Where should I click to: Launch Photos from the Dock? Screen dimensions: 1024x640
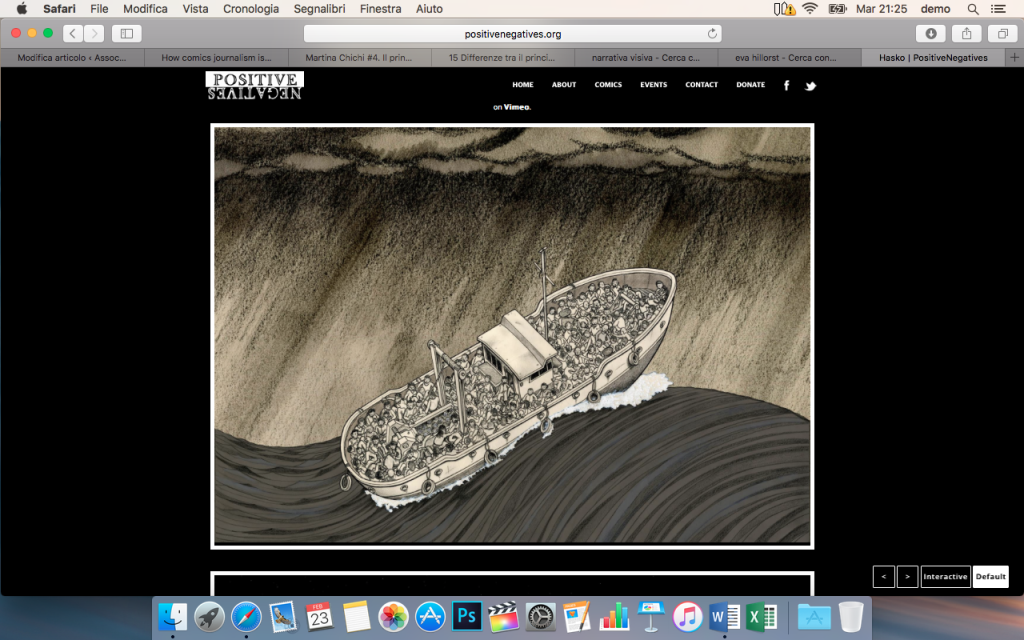click(393, 616)
